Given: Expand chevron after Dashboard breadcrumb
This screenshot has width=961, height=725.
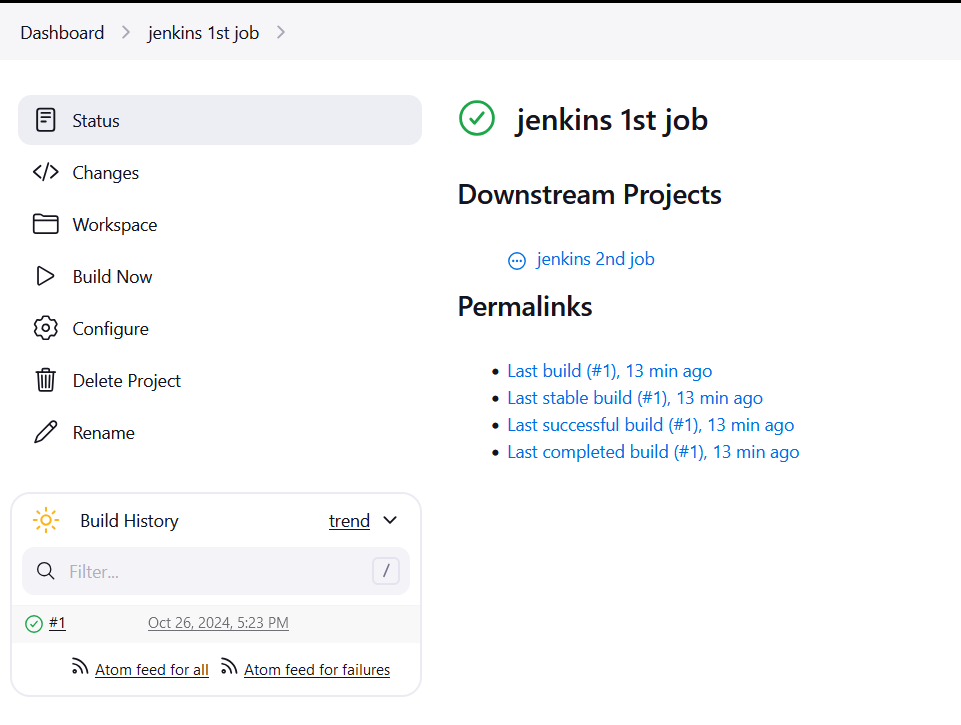Looking at the screenshot, I should pos(126,32).
